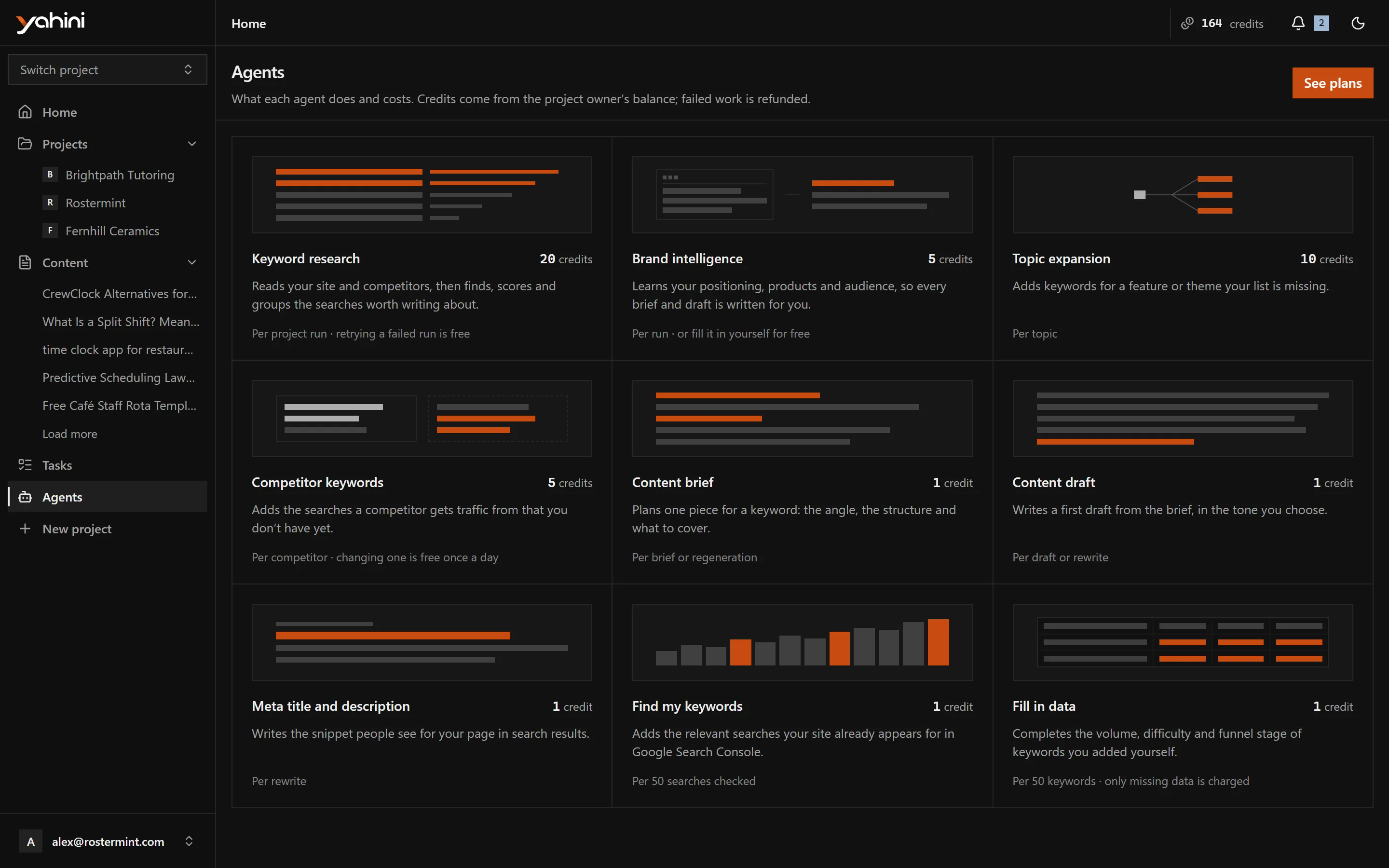Open Free Café Staff Rota Template item
This screenshot has width=1389, height=868.
(x=120, y=405)
